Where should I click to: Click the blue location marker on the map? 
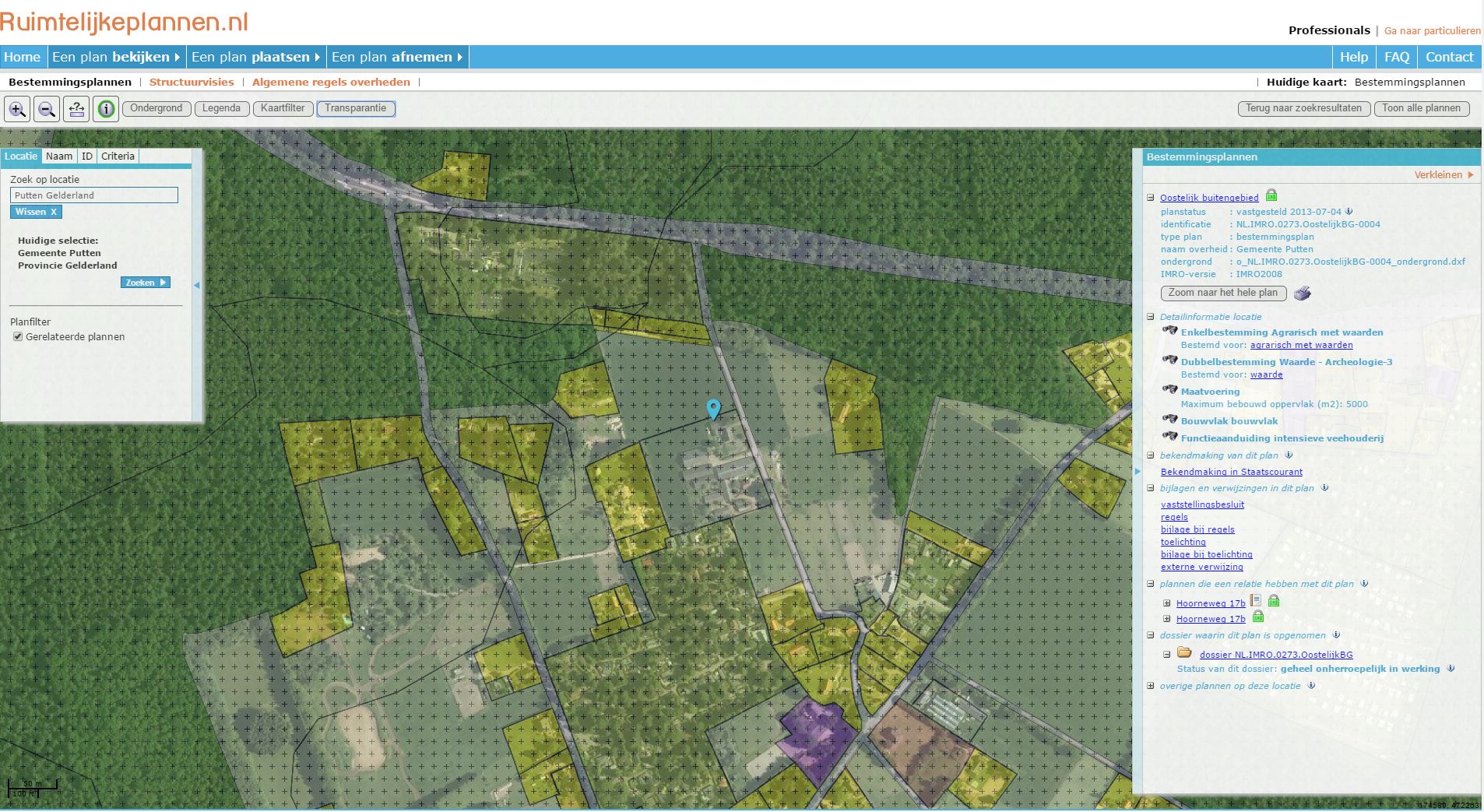tap(713, 409)
